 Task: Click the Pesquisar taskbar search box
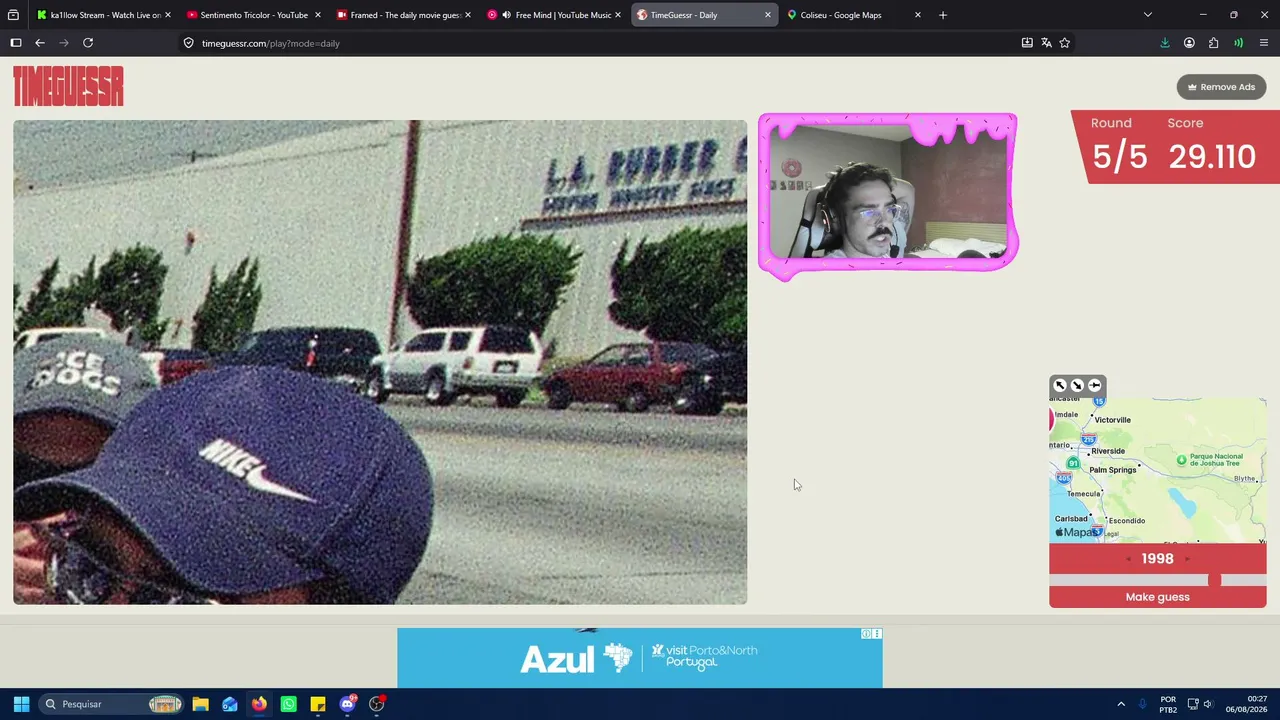tap(113, 704)
